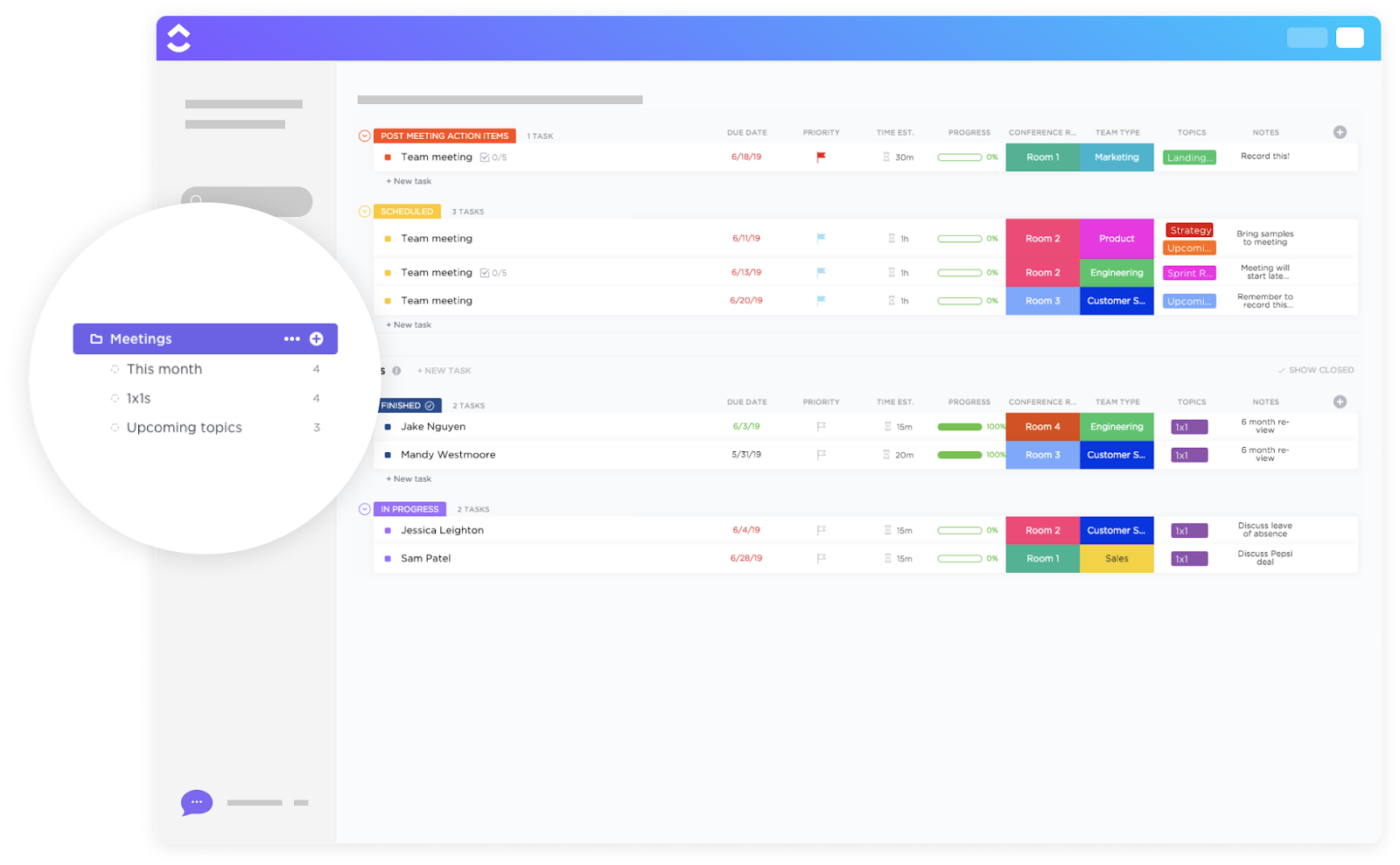Click the info icon next to New Task
This screenshot has height=865, width=1400.
point(397,370)
